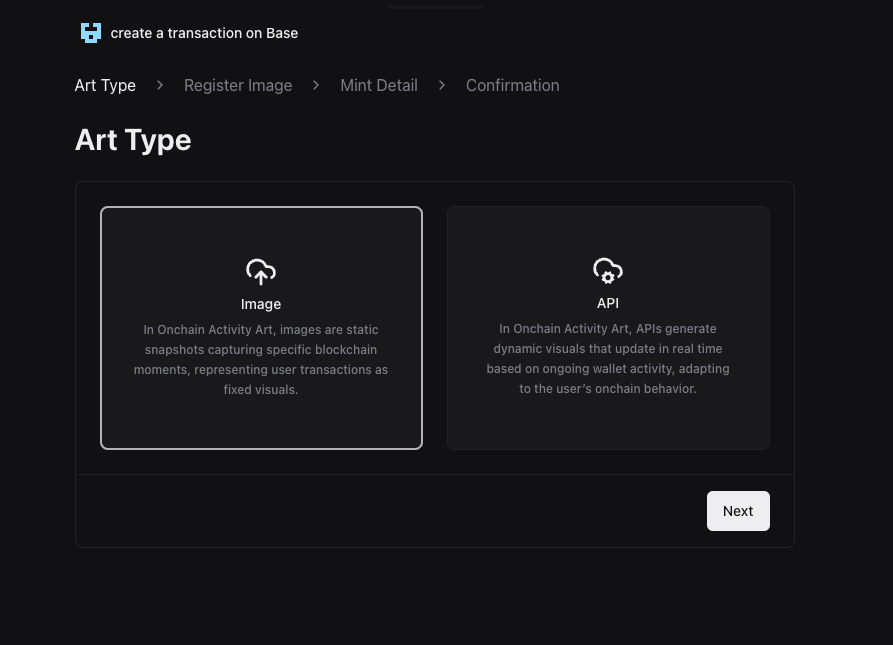Jump to the Mint Detail step
893x645 pixels.
(379, 86)
